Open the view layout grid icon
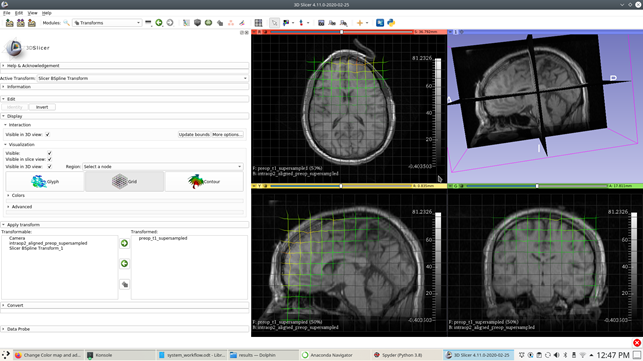The width and height of the screenshot is (643, 361). pyautogui.click(x=258, y=23)
